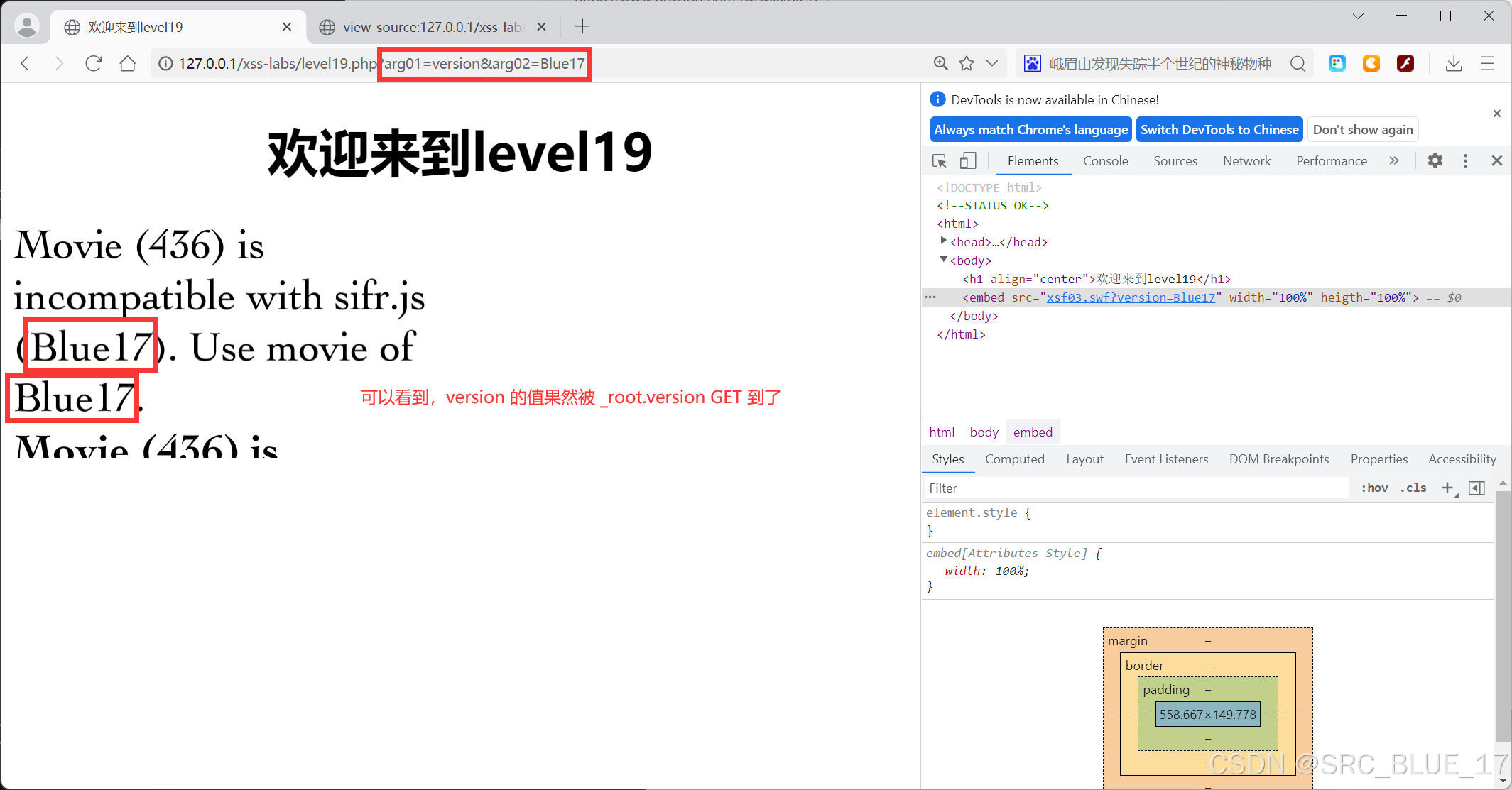Toggle the device toolbar in DevTools
Screen dimensions: 1512x790
pyautogui.click(x=967, y=160)
